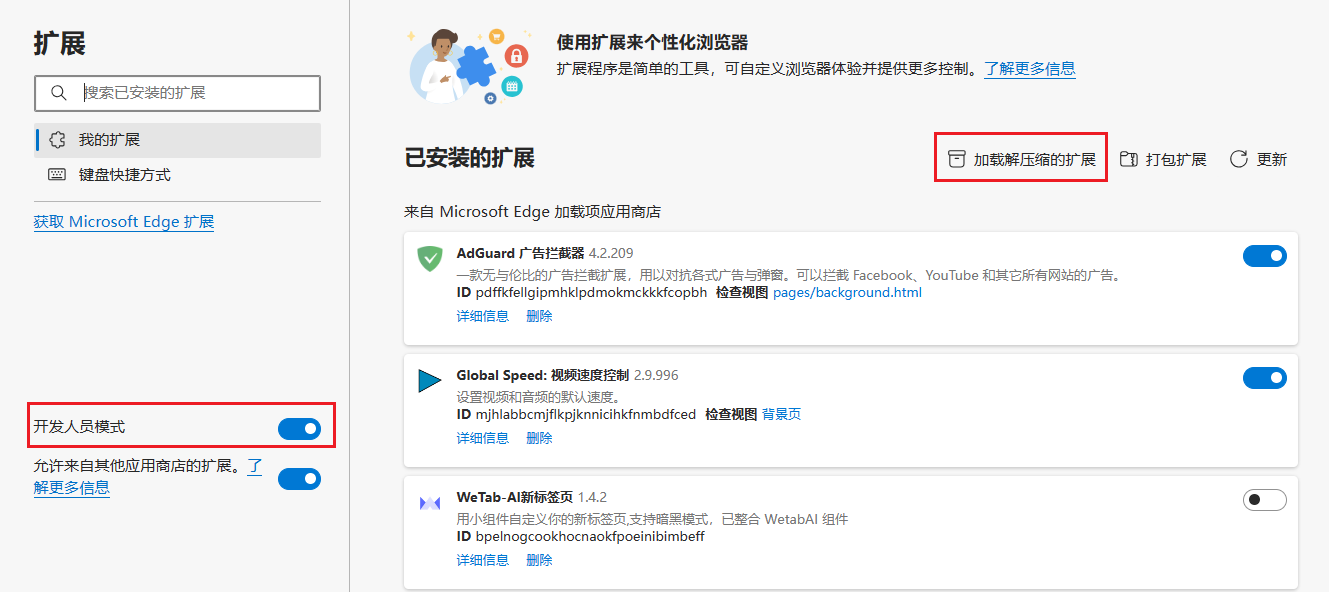Screen dimensions: 1329x592
Task: Click the 打包扩展 button
Action: click(x=1163, y=159)
